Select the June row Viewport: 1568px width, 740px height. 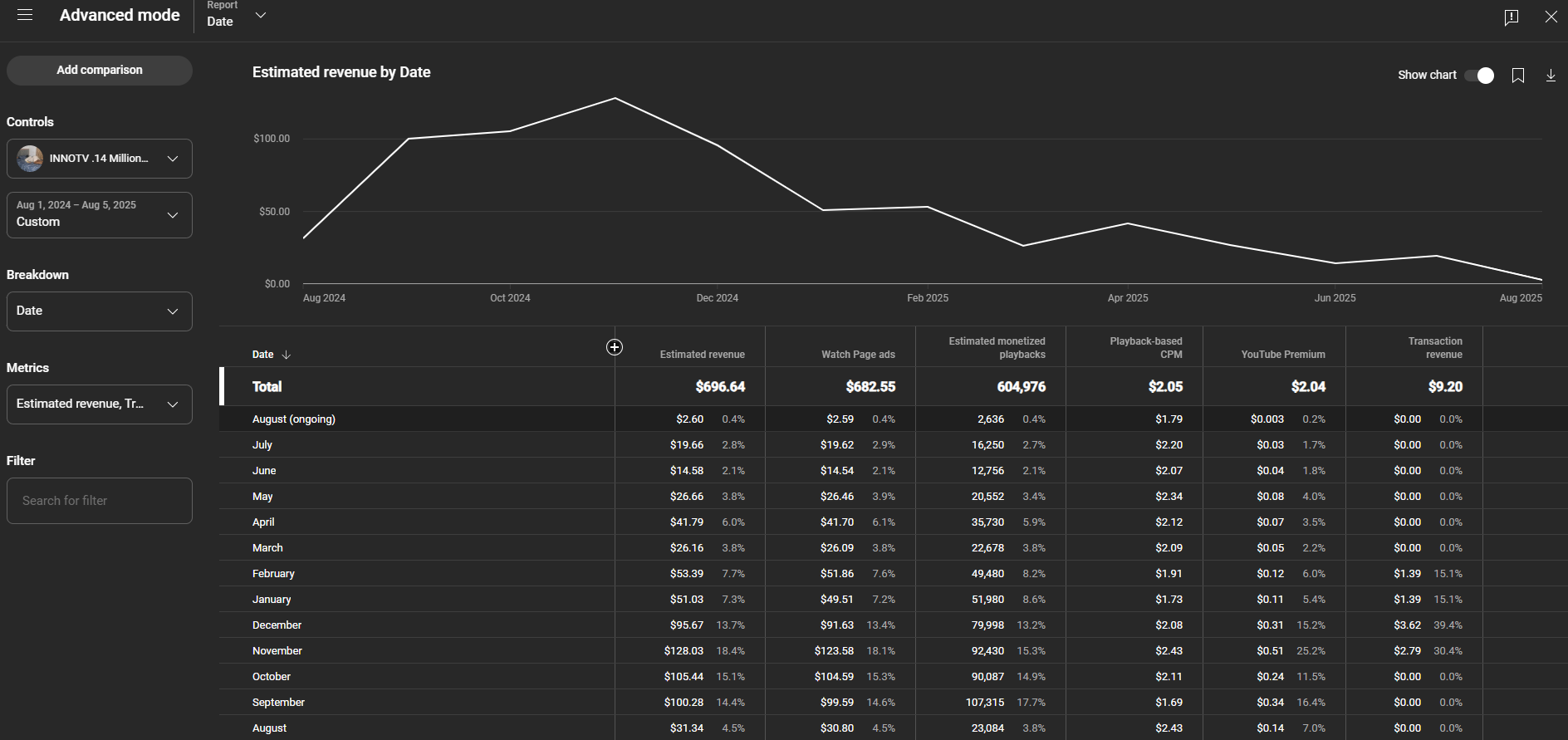(893, 471)
